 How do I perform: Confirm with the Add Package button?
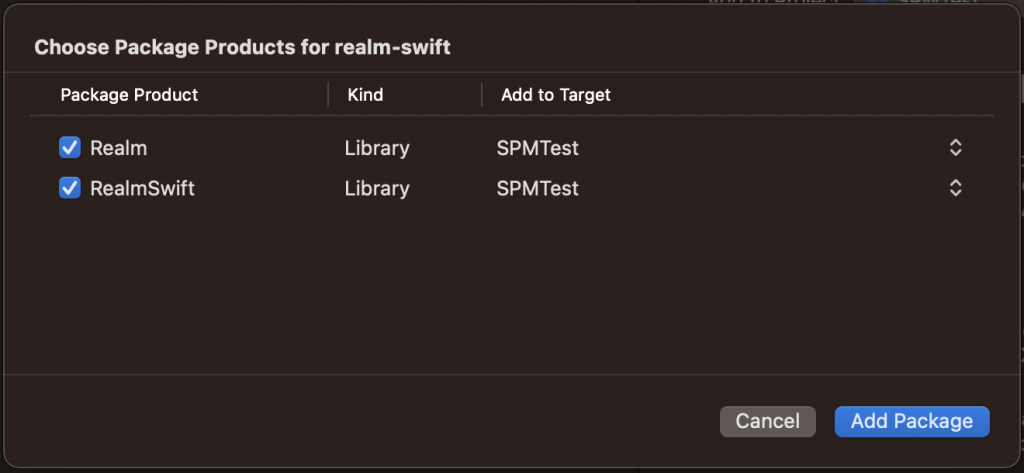pos(911,421)
